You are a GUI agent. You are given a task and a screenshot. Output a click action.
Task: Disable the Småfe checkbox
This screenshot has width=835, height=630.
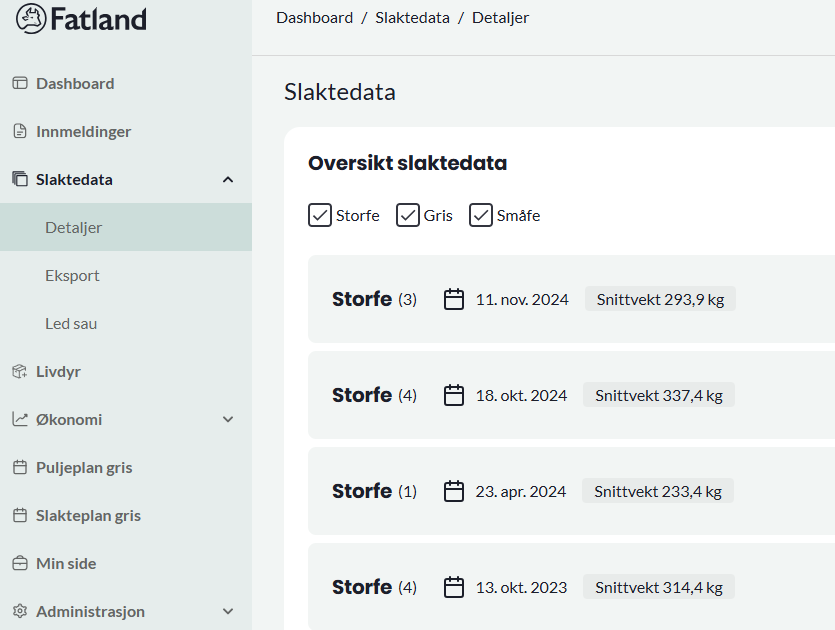click(x=480, y=216)
